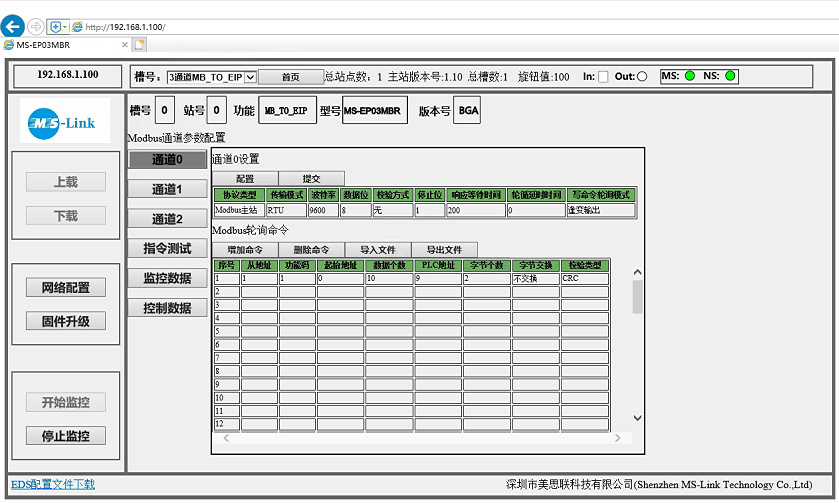Toggle the In checkbox
Viewport: 839px width, 503px height.
[603, 77]
